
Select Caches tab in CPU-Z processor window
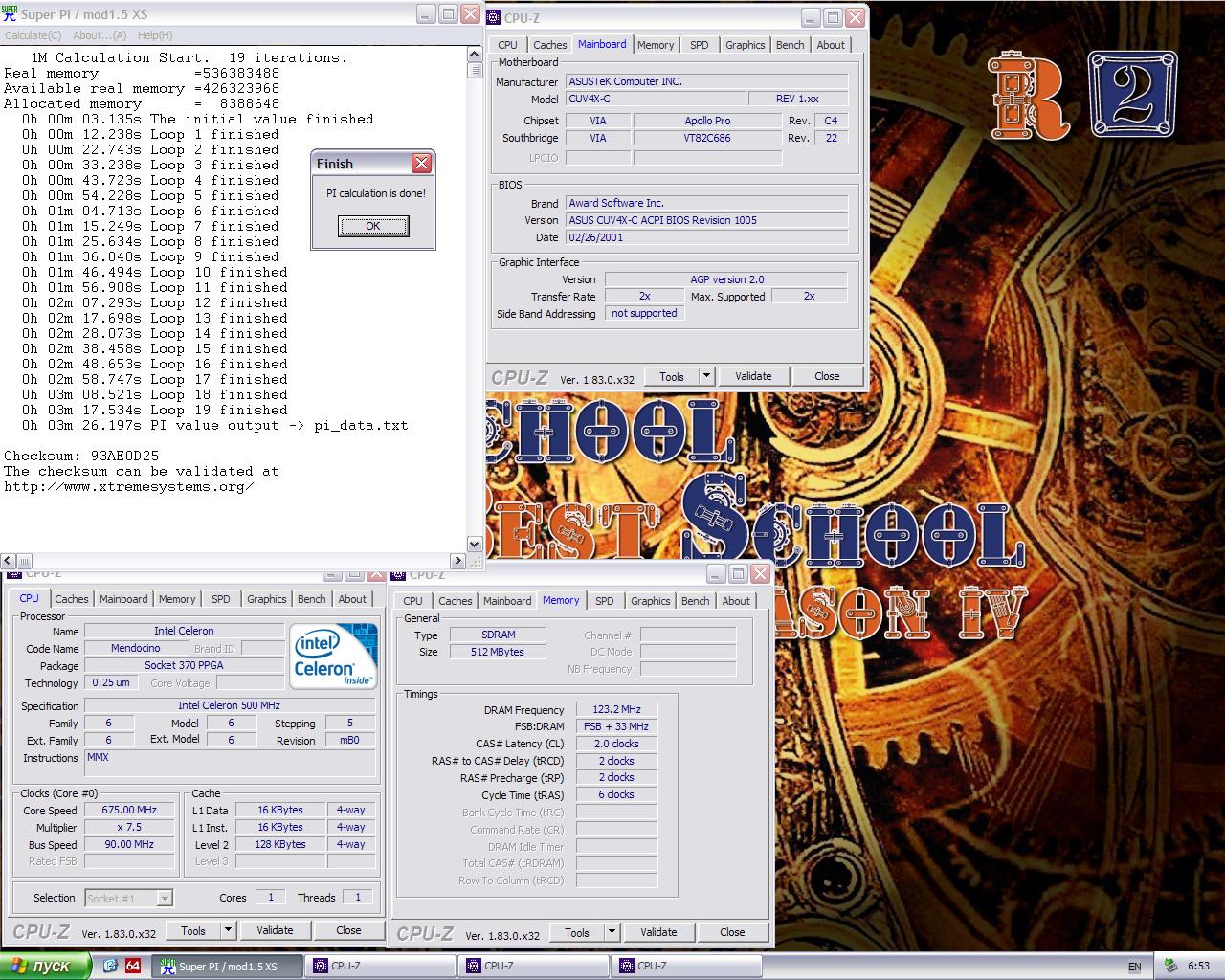(x=72, y=599)
